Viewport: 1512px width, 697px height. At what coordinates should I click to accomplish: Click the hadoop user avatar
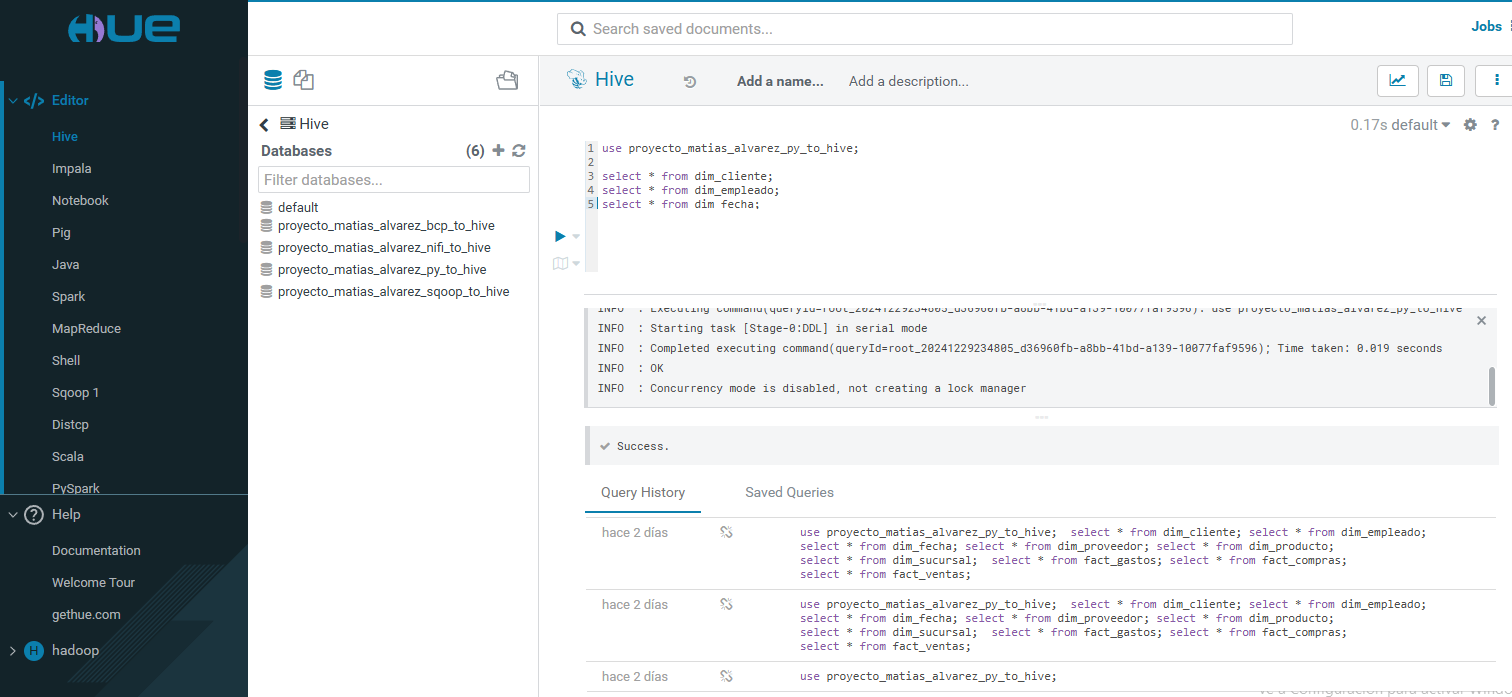pos(34,651)
